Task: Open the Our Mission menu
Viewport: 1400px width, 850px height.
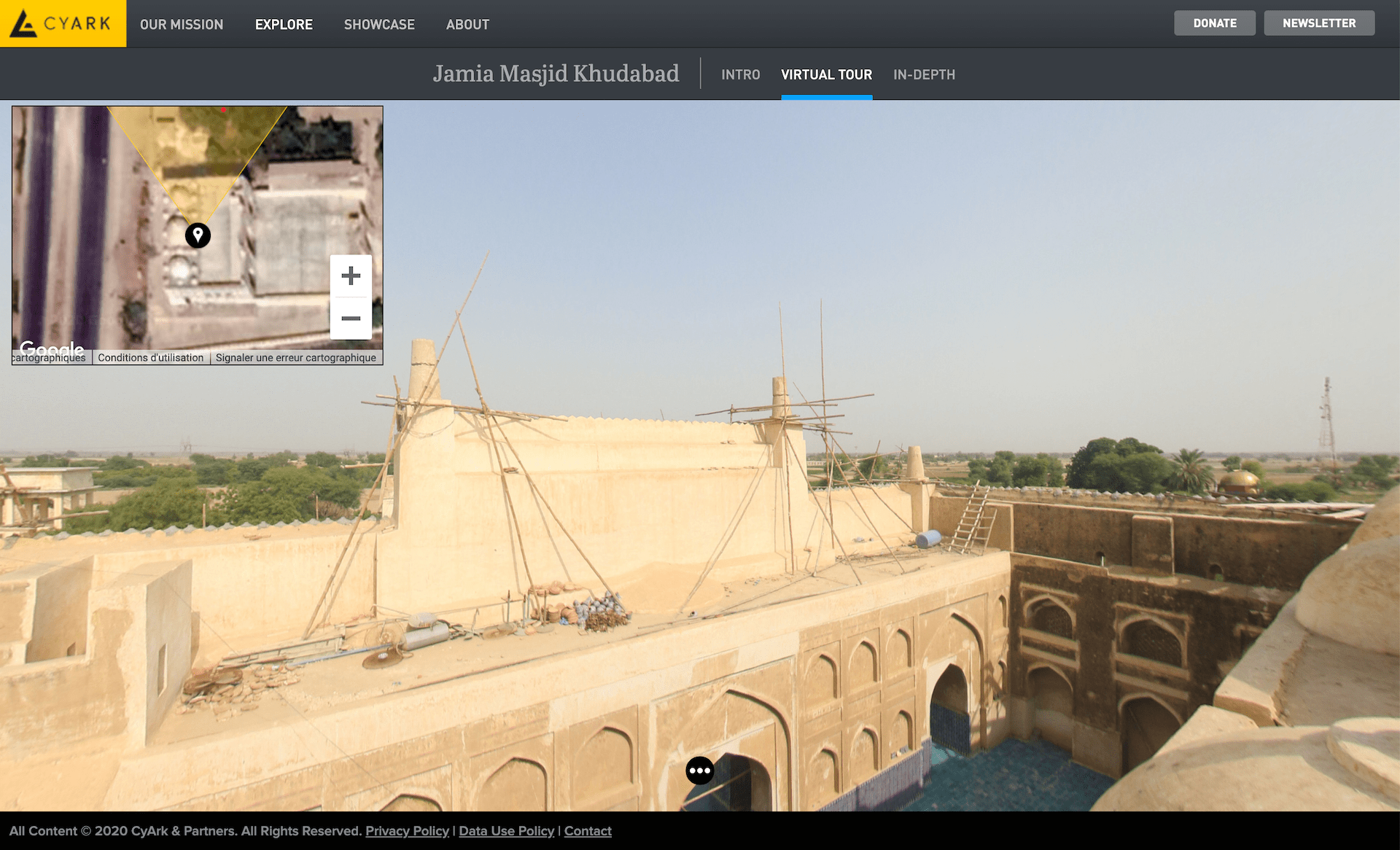Action: pyautogui.click(x=182, y=24)
